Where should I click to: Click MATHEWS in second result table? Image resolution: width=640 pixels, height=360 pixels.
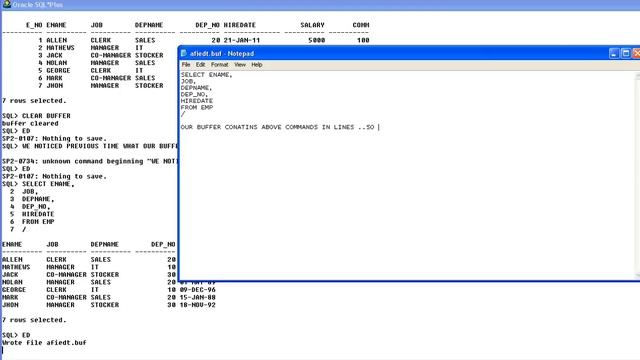click(x=16, y=267)
